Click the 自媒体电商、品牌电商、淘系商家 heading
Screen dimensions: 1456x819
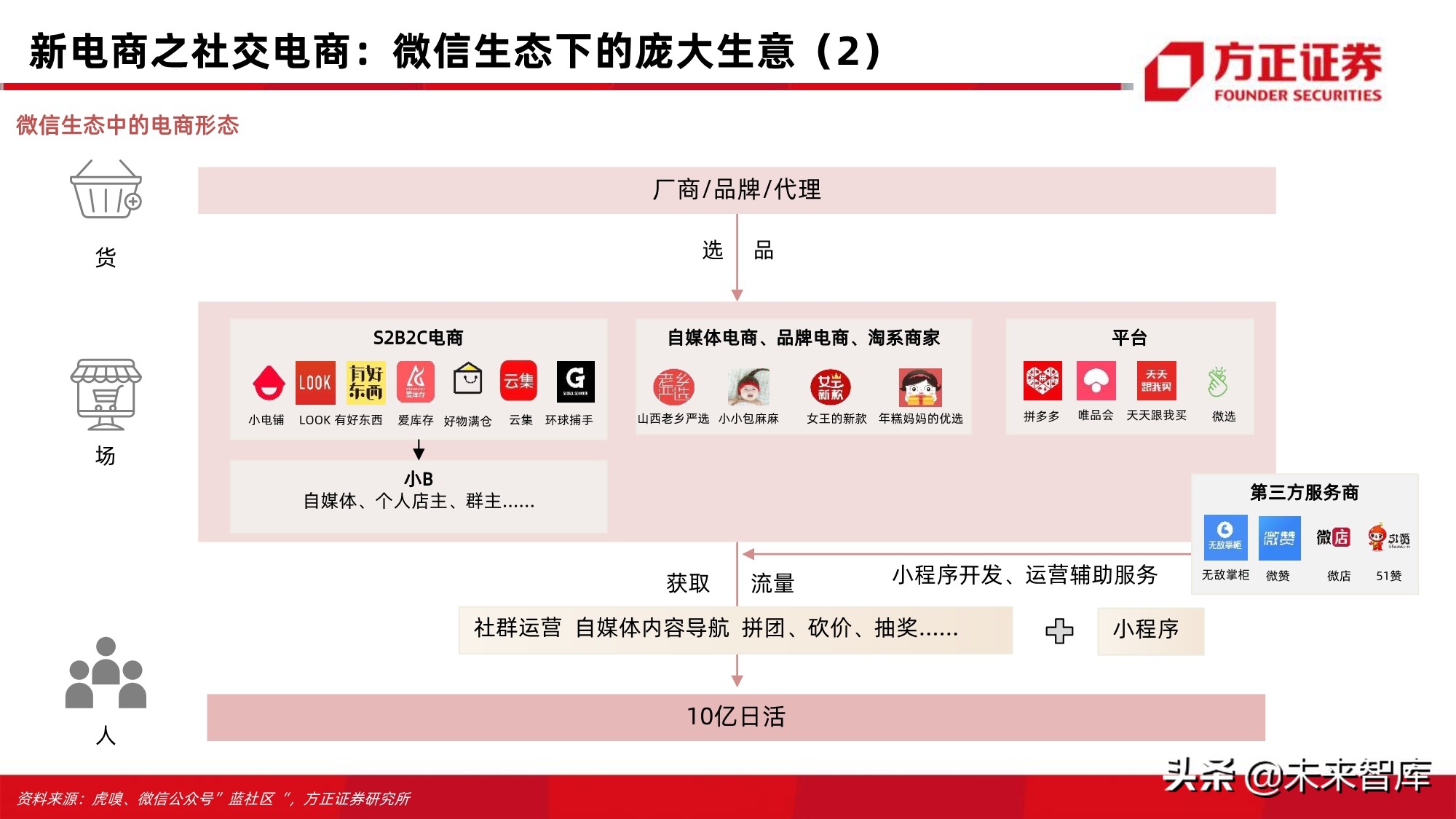click(x=804, y=338)
